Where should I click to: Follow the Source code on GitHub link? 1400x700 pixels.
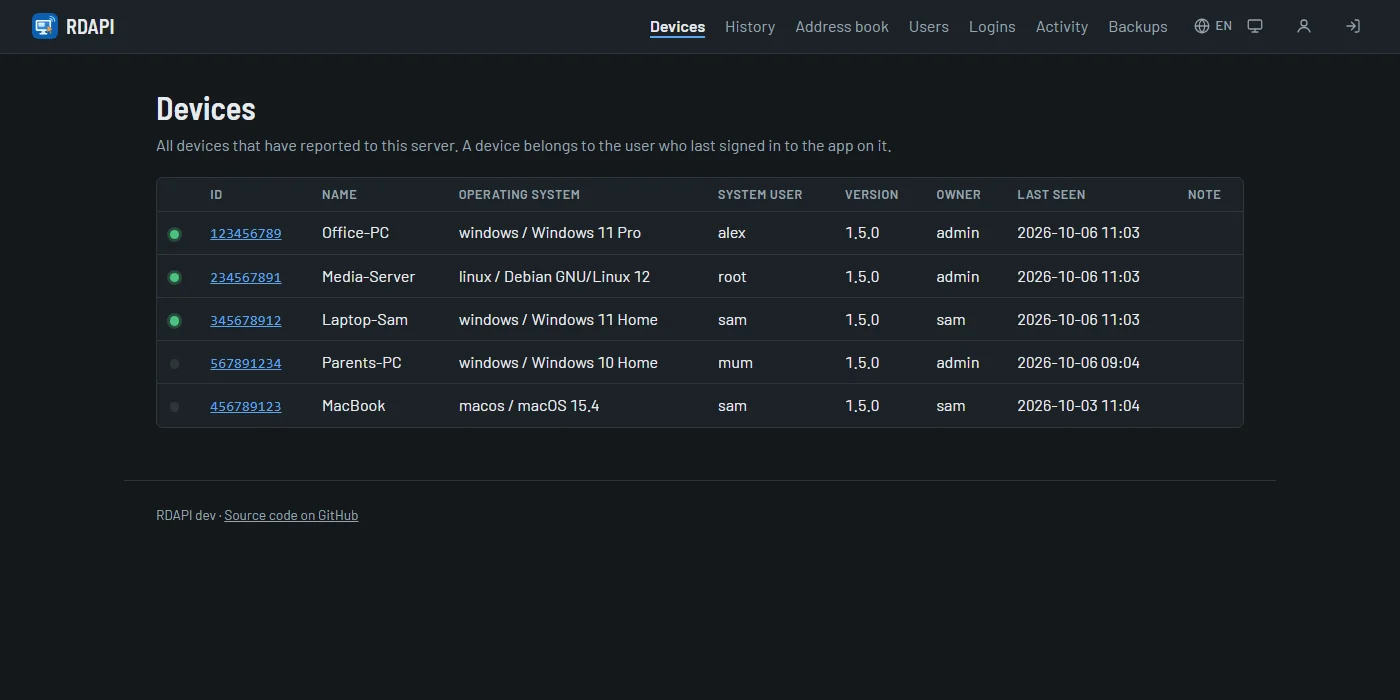(291, 515)
